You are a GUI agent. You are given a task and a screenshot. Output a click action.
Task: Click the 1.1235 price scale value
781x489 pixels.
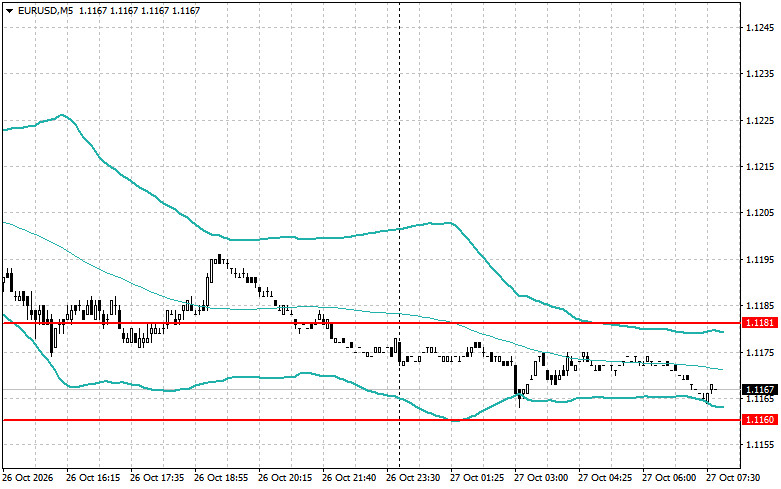760,74
